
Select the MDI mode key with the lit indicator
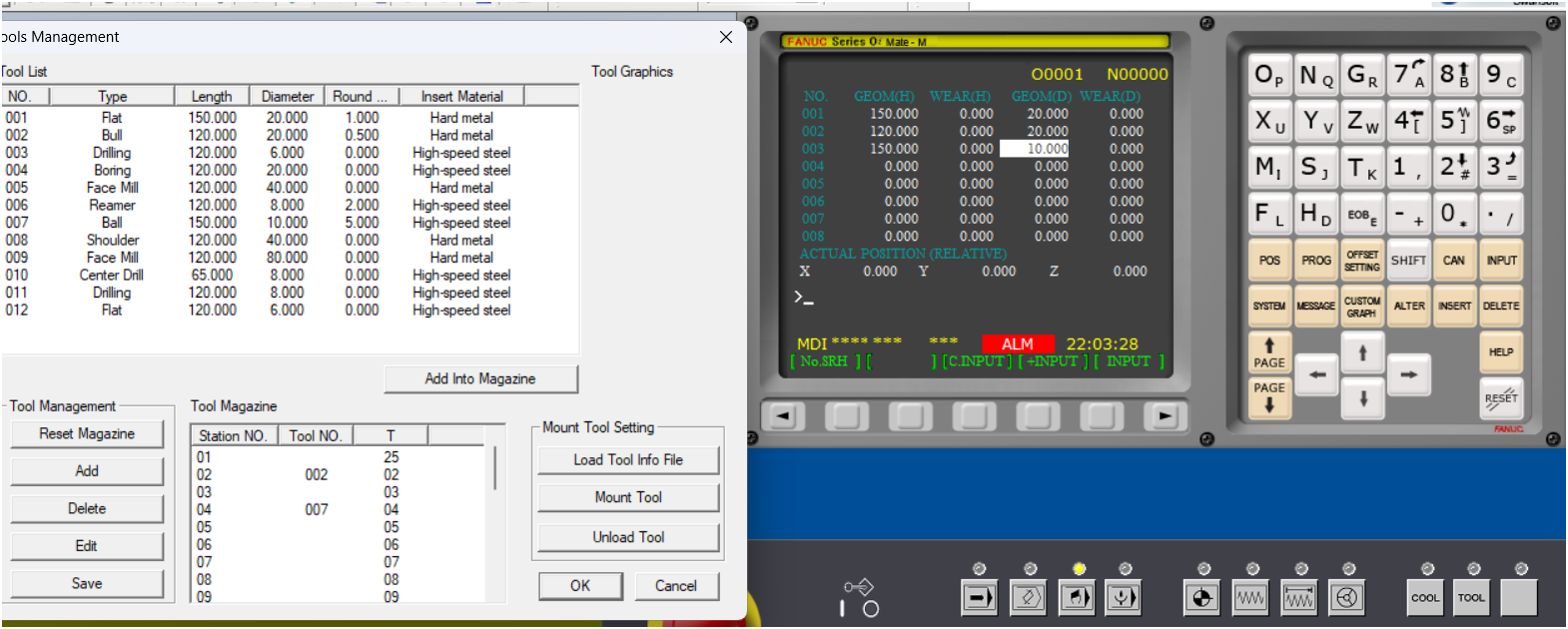(x=1077, y=598)
